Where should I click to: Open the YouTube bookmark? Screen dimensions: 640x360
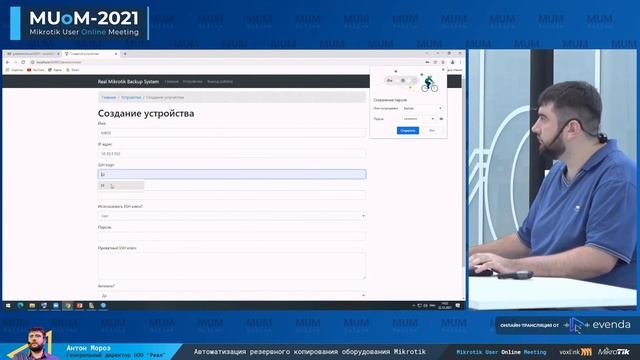[36, 70]
